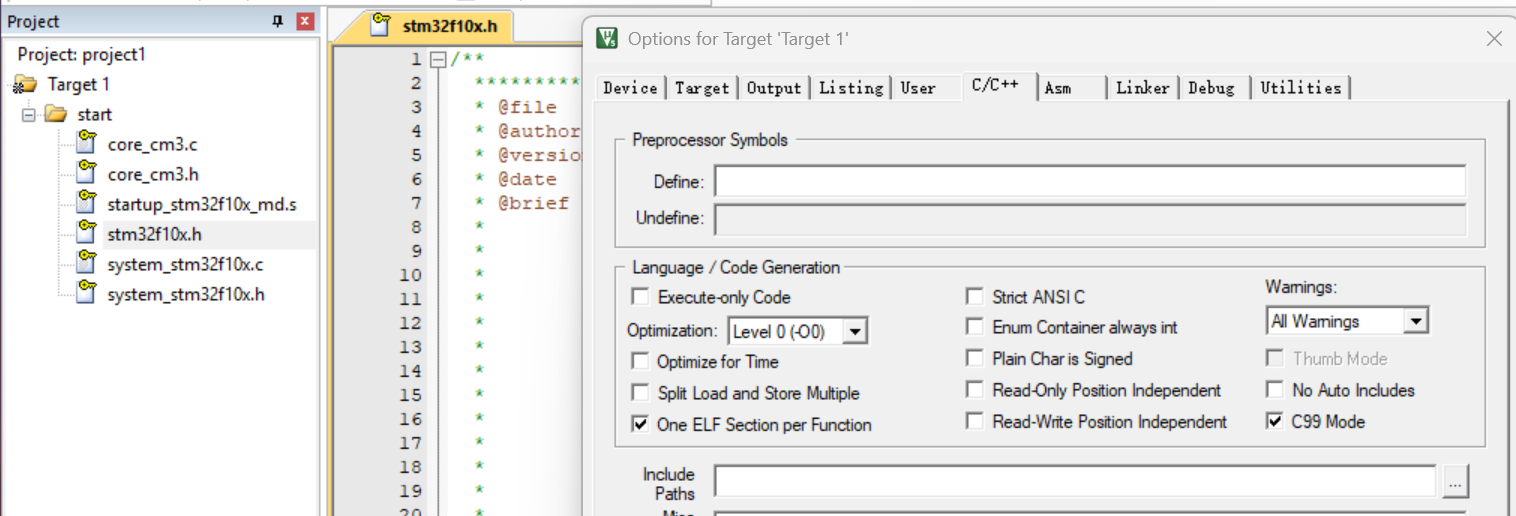Collapse the code fold at line 1
This screenshot has height=516, width=1516.
tap(437, 60)
